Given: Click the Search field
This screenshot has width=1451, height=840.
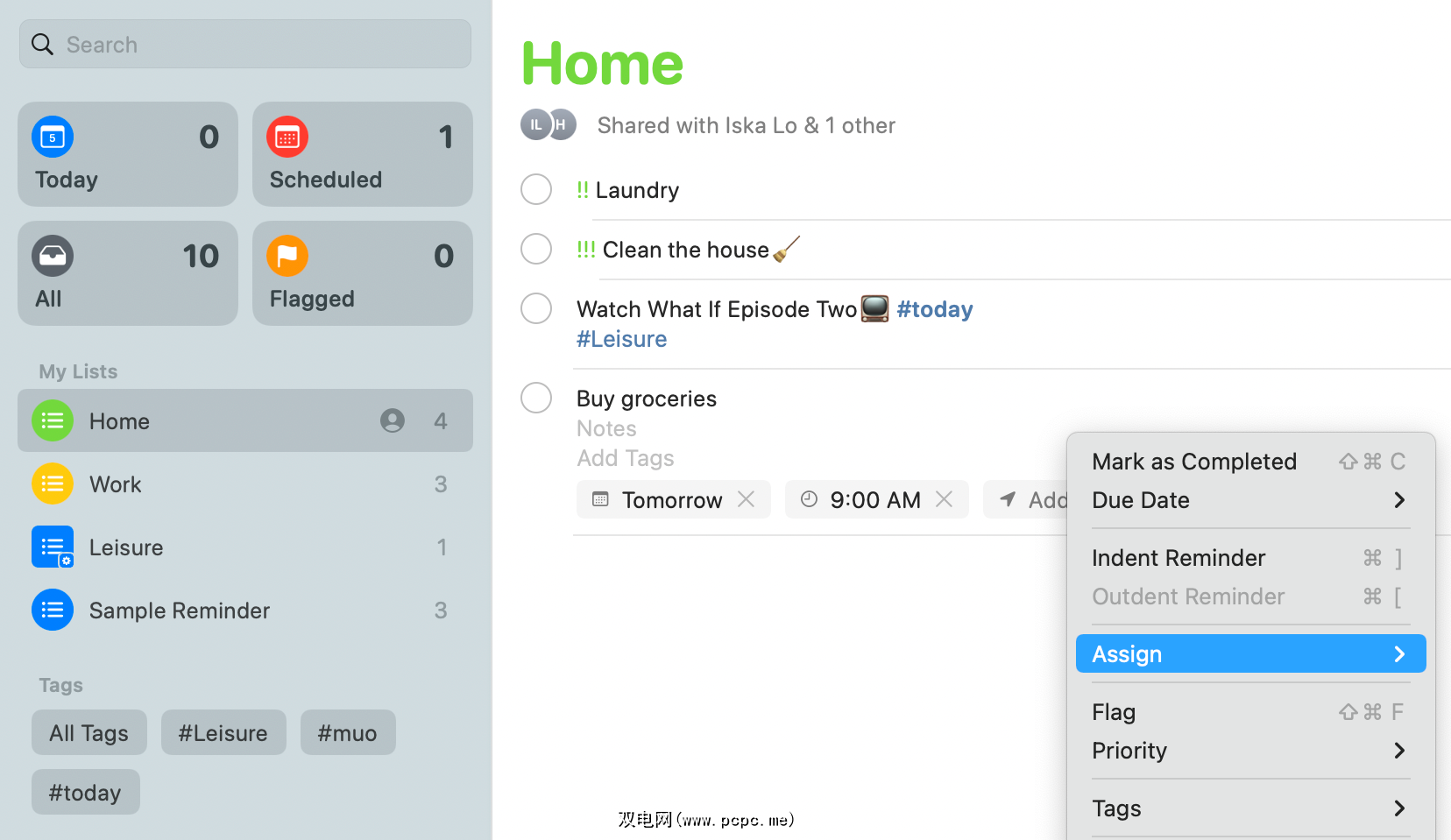Looking at the screenshot, I should [245, 45].
